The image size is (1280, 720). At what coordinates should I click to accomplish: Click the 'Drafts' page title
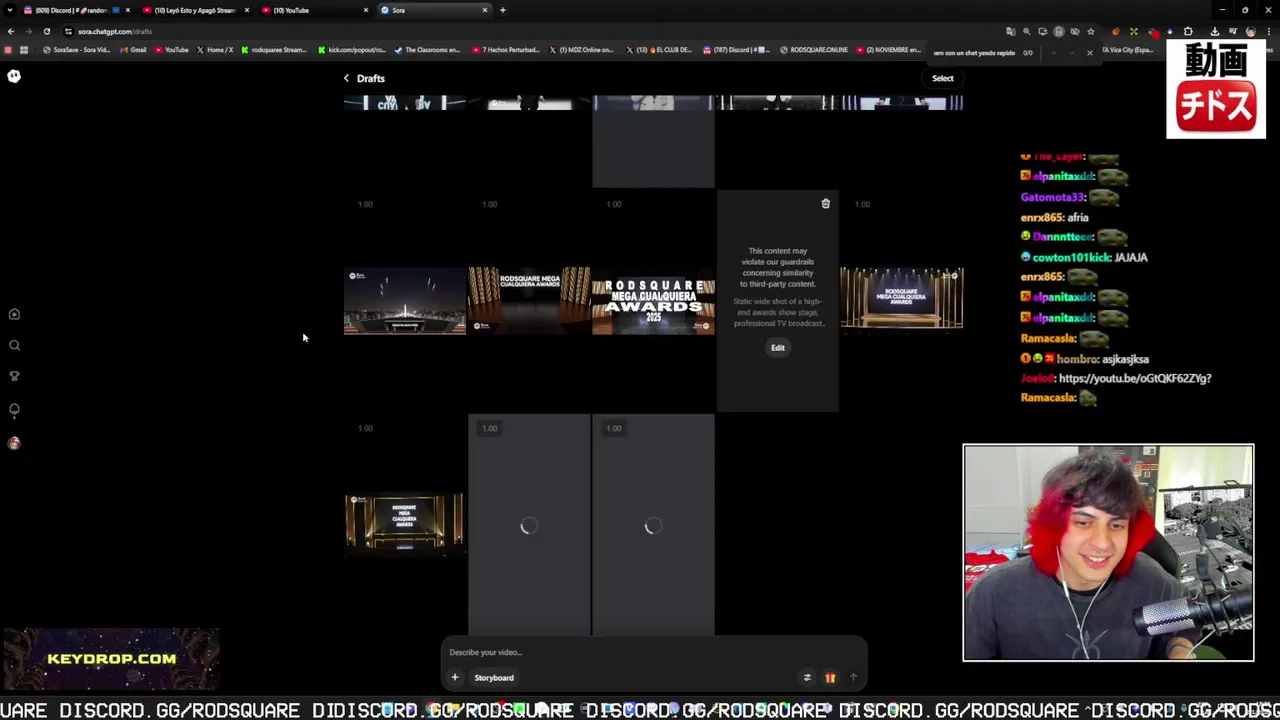coord(370,78)
